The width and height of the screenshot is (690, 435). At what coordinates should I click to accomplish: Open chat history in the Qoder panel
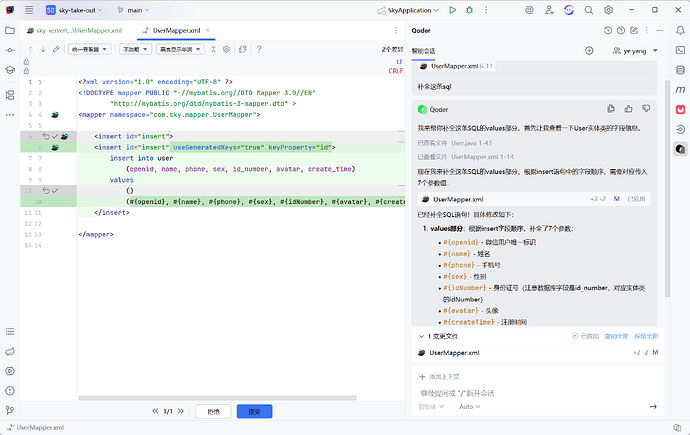[608, 30]
